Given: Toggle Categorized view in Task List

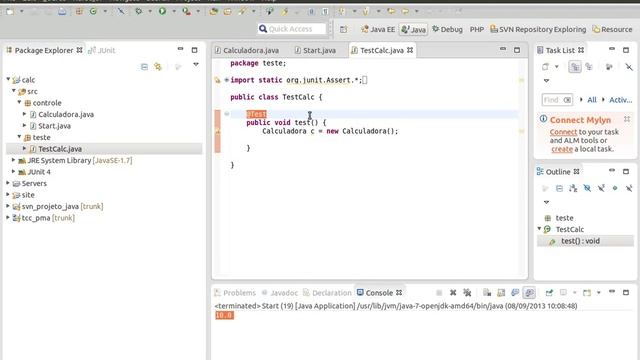Looking at the screenshot, I should 575,67.
